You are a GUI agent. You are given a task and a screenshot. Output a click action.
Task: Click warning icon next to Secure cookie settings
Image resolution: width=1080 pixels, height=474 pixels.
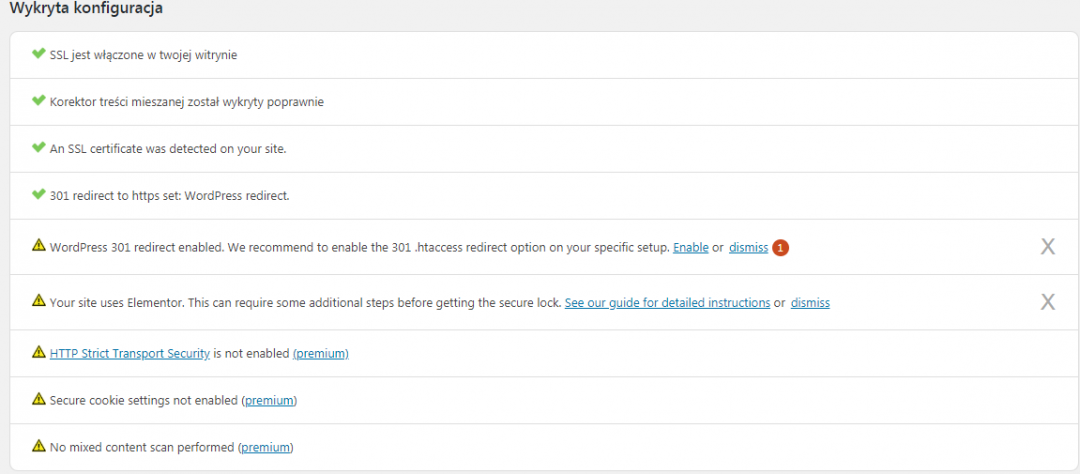click(39, 399)
